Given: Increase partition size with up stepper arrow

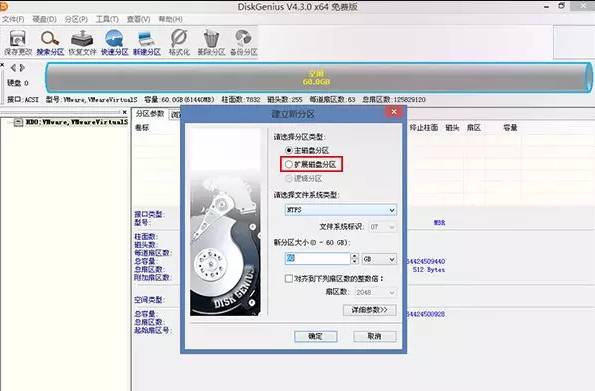Looking at the screenshot, I should coord(355,256).
